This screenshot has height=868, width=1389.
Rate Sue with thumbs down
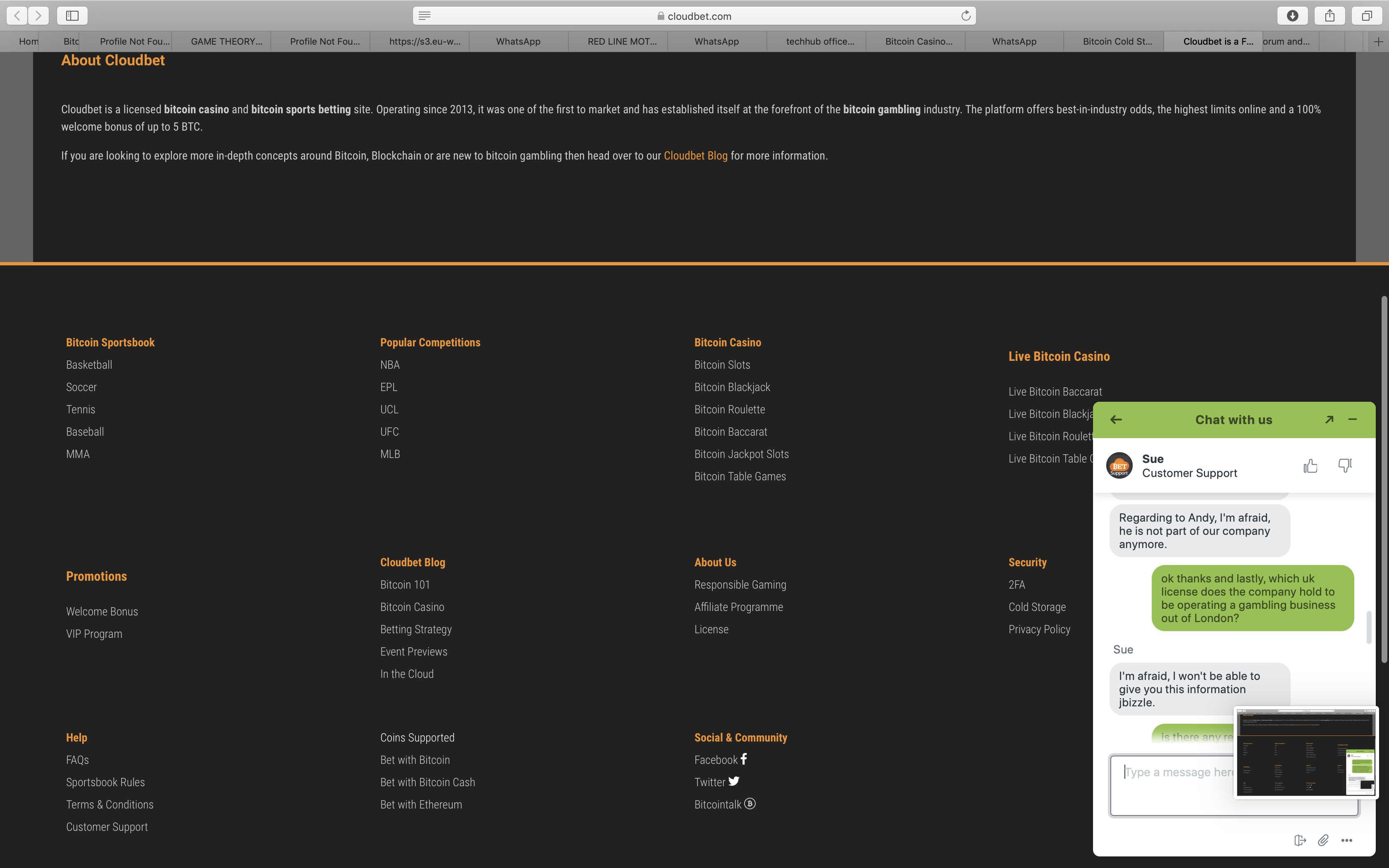click(x=1345, y=465)
